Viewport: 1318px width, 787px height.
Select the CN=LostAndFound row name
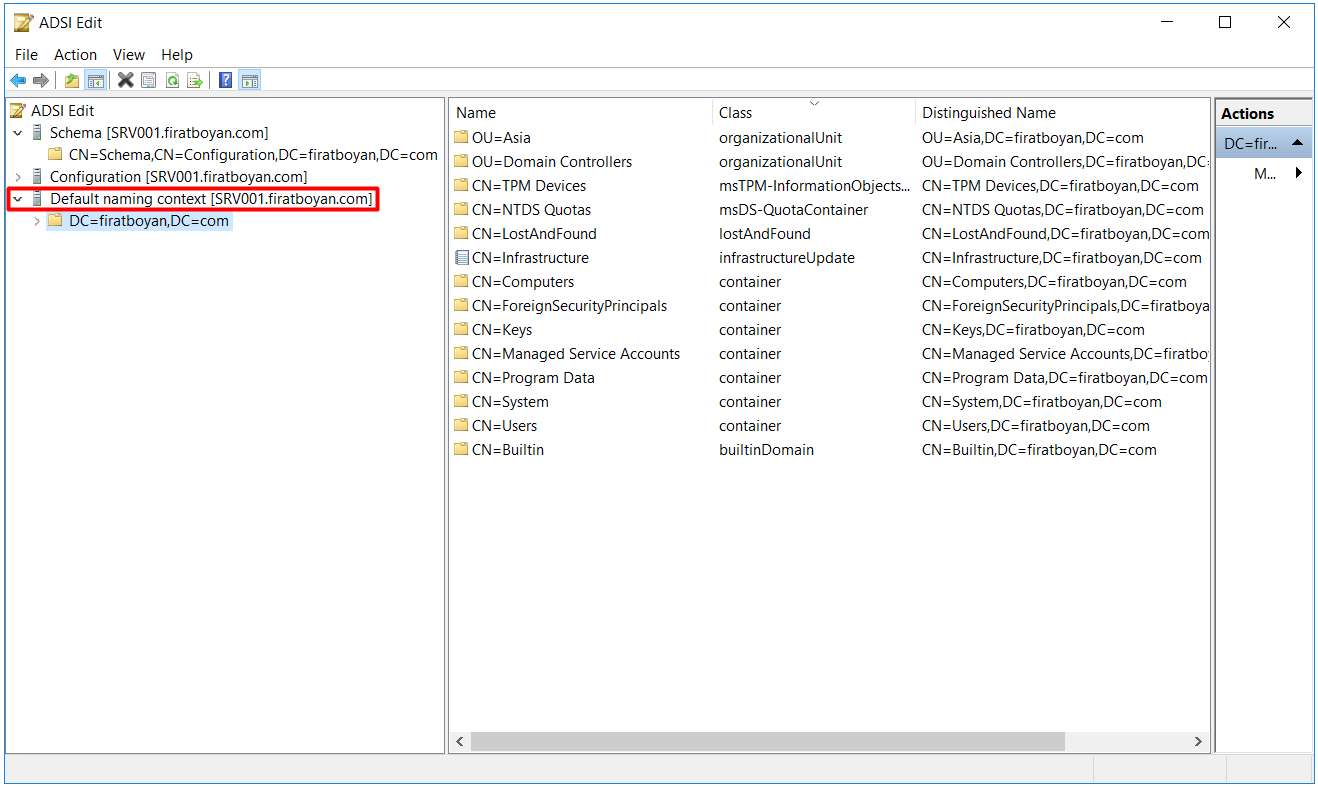click(x=534, y=234)
